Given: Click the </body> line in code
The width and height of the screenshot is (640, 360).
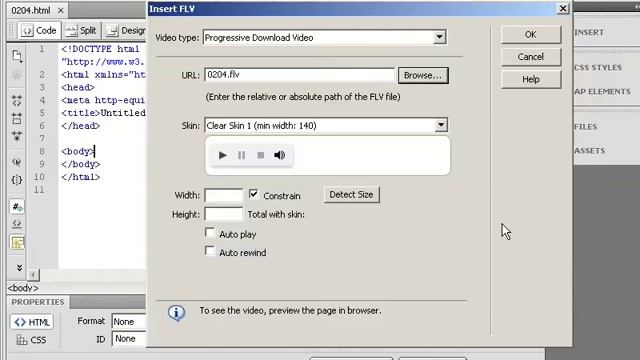Looking at the screenshot, I should tap(80, 164).
